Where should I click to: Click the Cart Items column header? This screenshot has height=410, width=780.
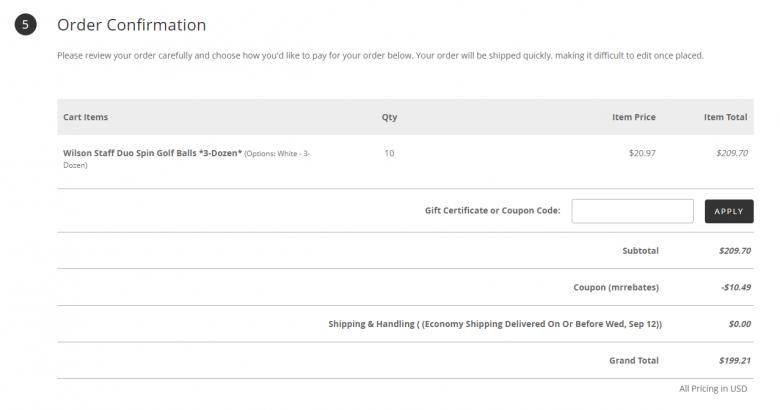pos(85,117)
